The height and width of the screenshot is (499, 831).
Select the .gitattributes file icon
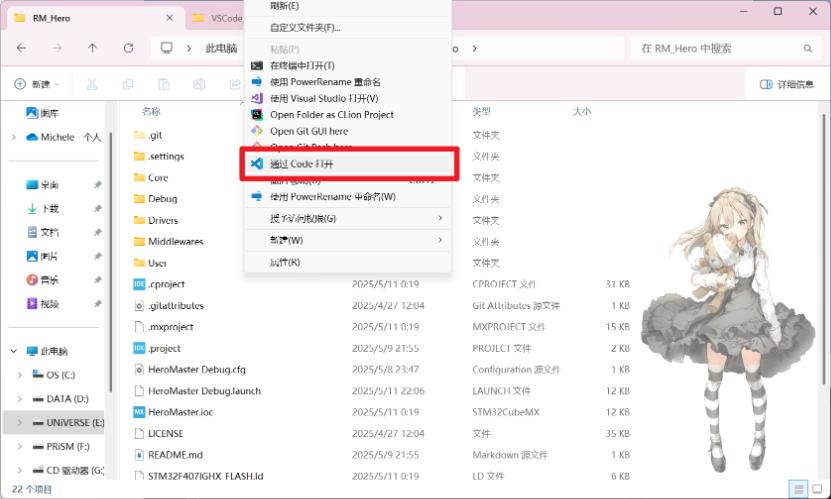(139, 306)
